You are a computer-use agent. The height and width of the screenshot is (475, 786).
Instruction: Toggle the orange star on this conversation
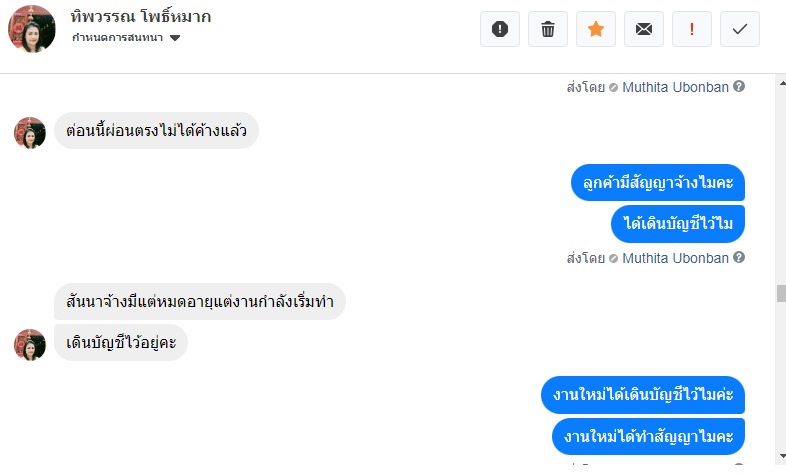click(x=596, y=29)
